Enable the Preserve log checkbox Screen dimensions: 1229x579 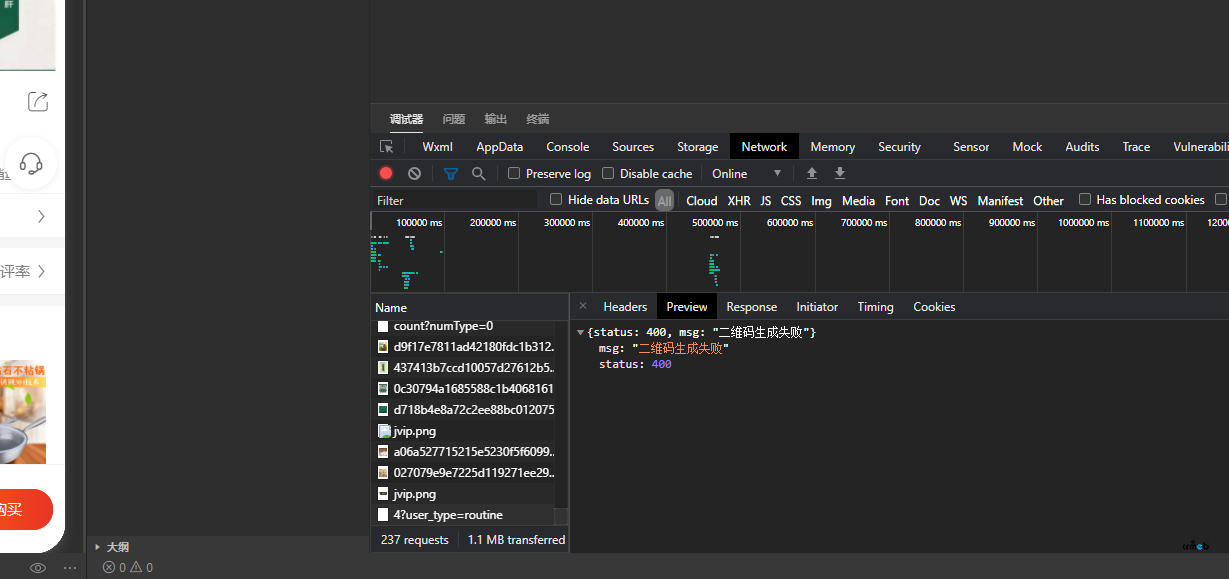(514, 173)
